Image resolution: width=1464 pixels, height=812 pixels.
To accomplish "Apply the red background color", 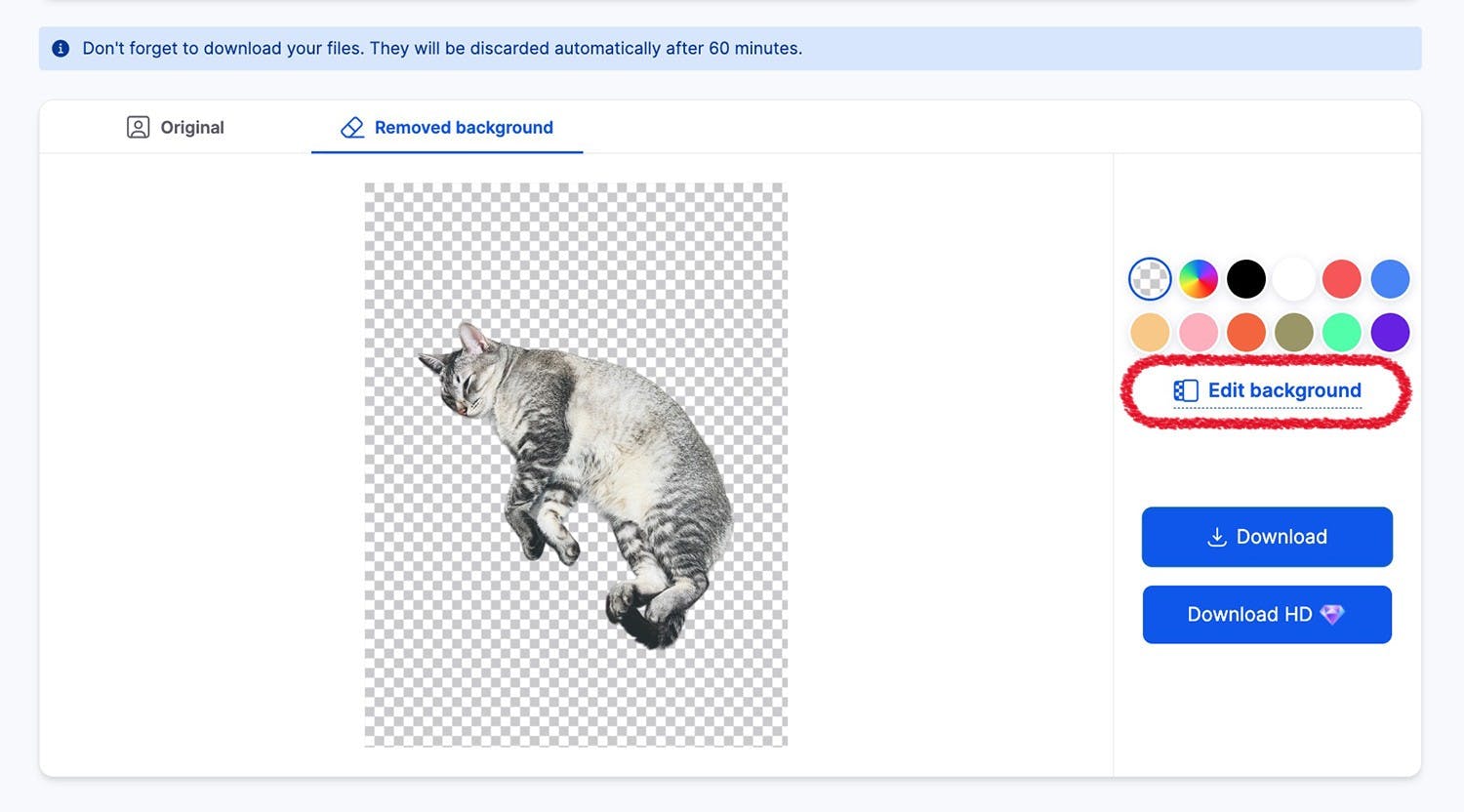I will (x=1341, y=279).
